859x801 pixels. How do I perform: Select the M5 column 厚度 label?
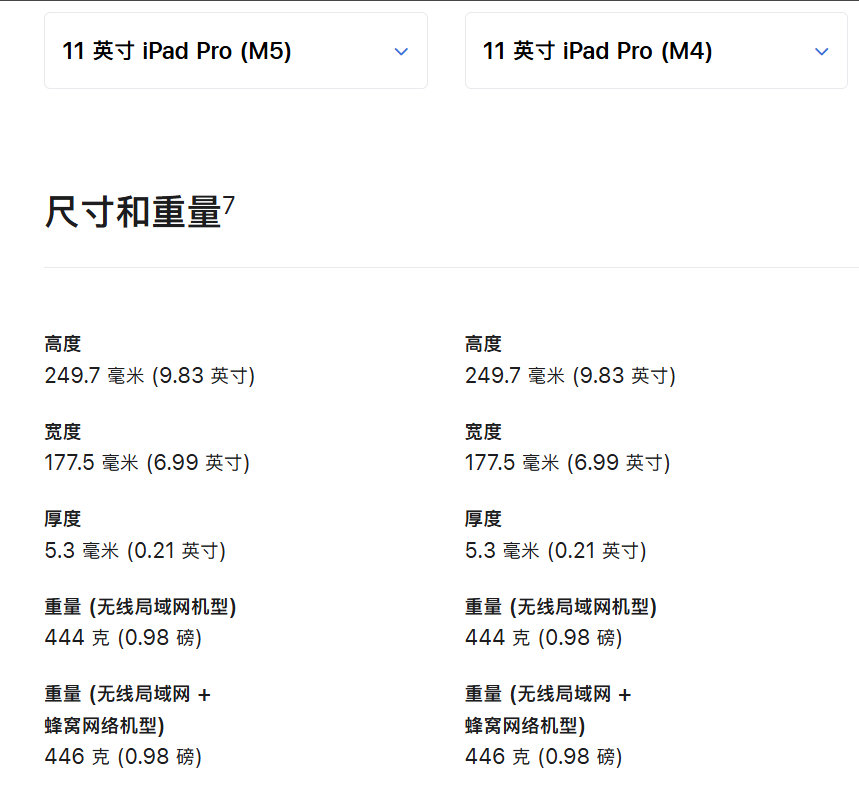click(x=62, y=519)
